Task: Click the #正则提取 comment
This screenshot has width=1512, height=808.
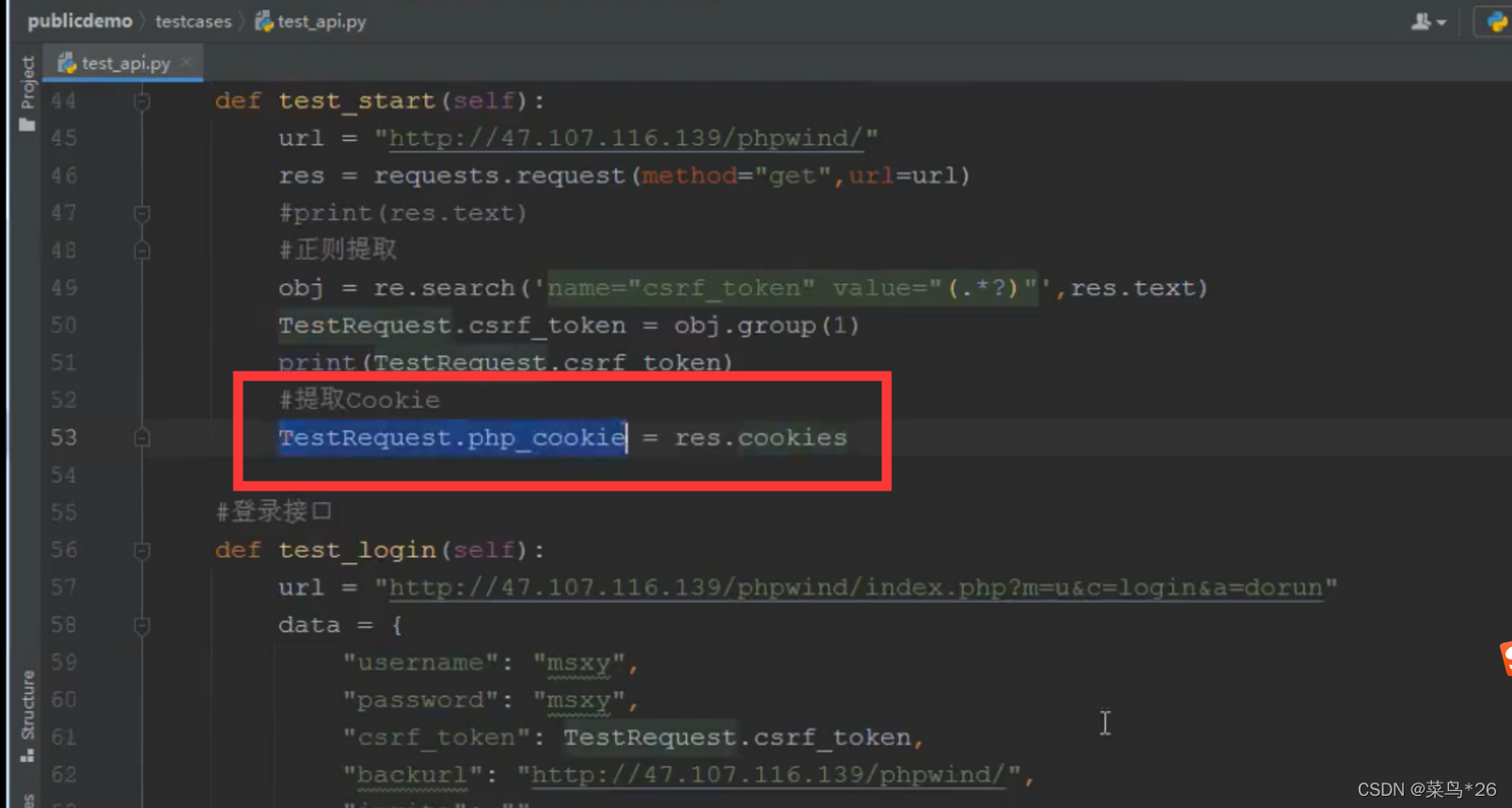Action: click(338, 250)
